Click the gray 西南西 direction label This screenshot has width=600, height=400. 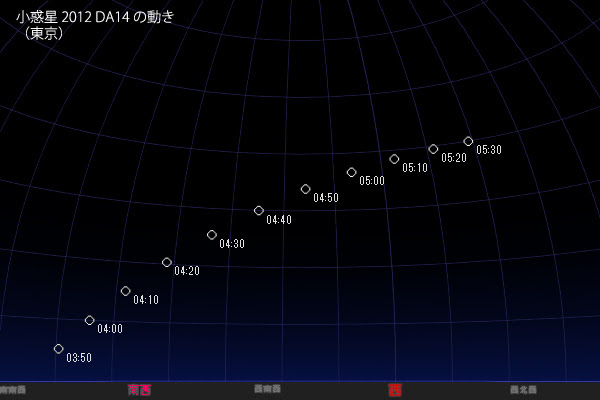point(267,389)
